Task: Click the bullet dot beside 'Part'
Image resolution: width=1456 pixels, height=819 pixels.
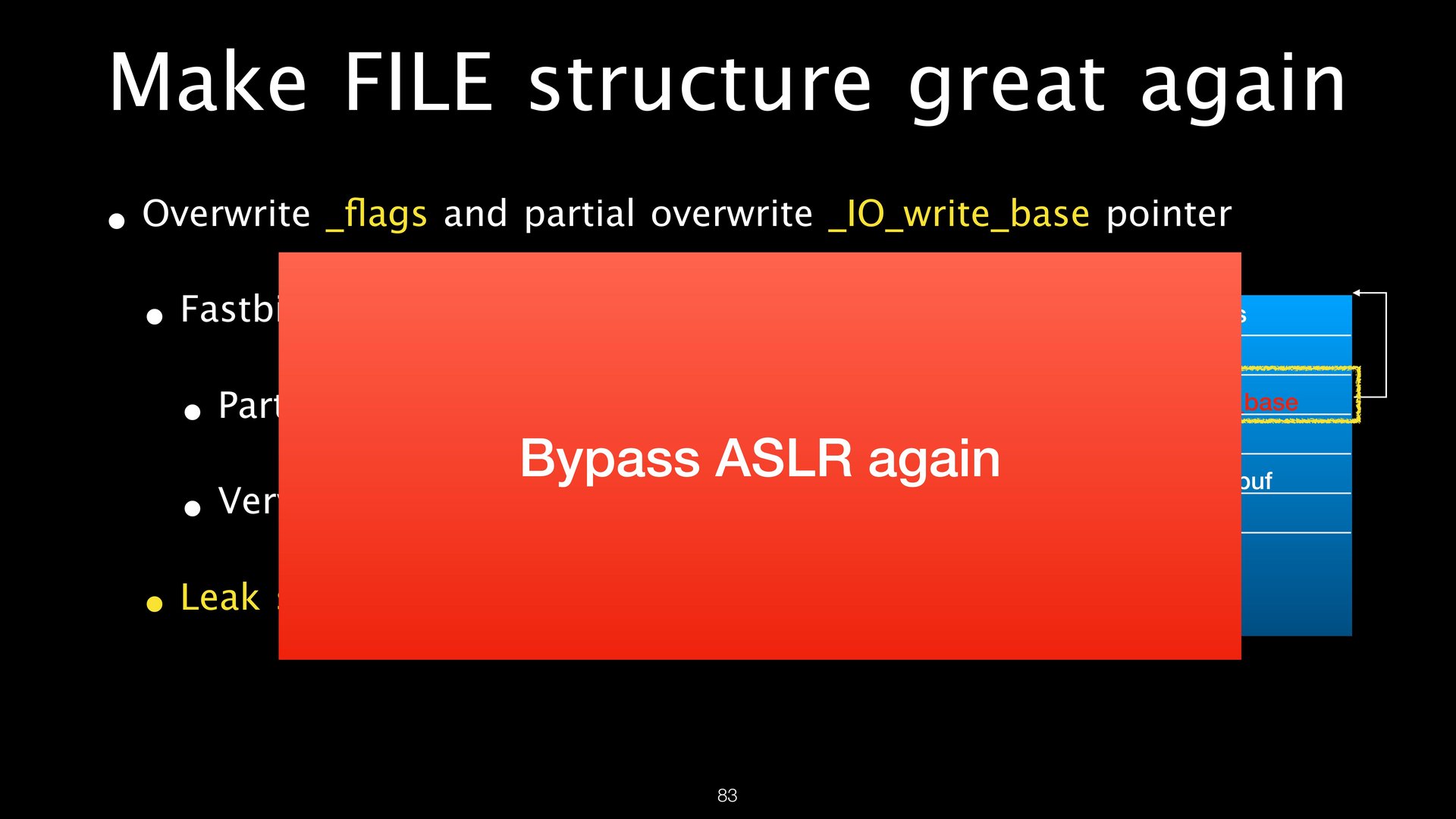Action: 193,412
